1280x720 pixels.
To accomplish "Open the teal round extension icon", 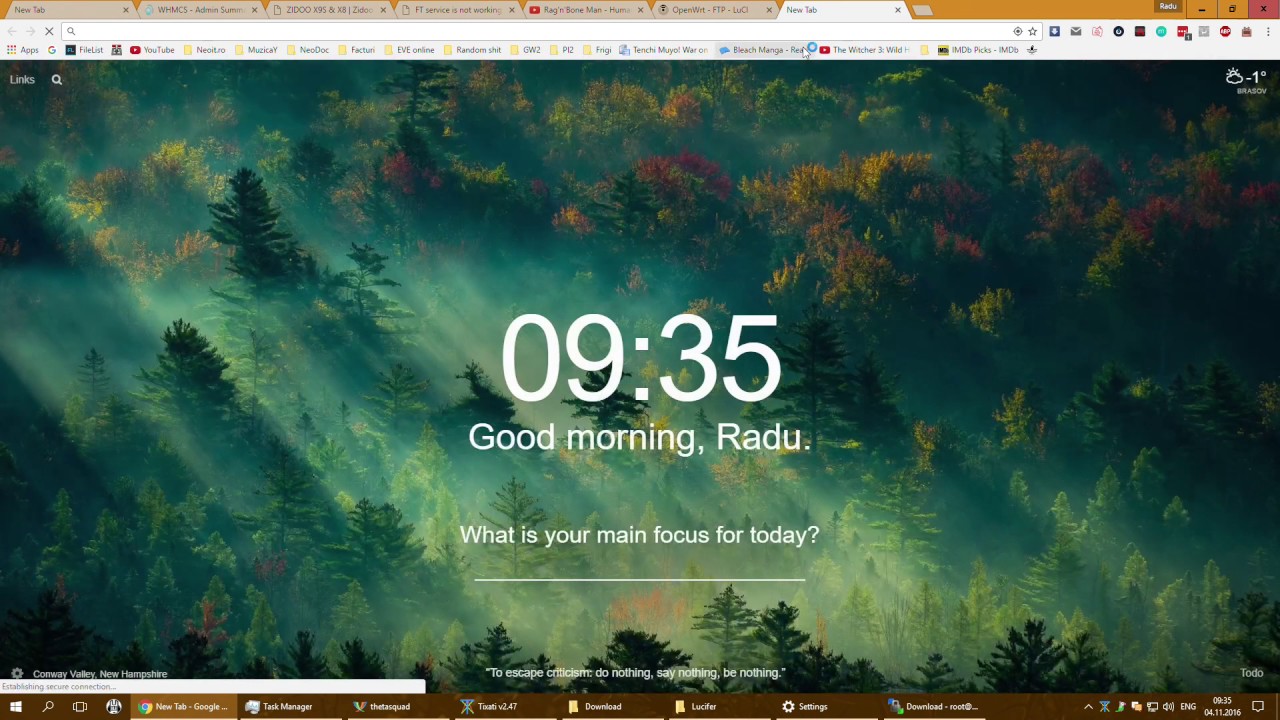I will [1161, 31].
